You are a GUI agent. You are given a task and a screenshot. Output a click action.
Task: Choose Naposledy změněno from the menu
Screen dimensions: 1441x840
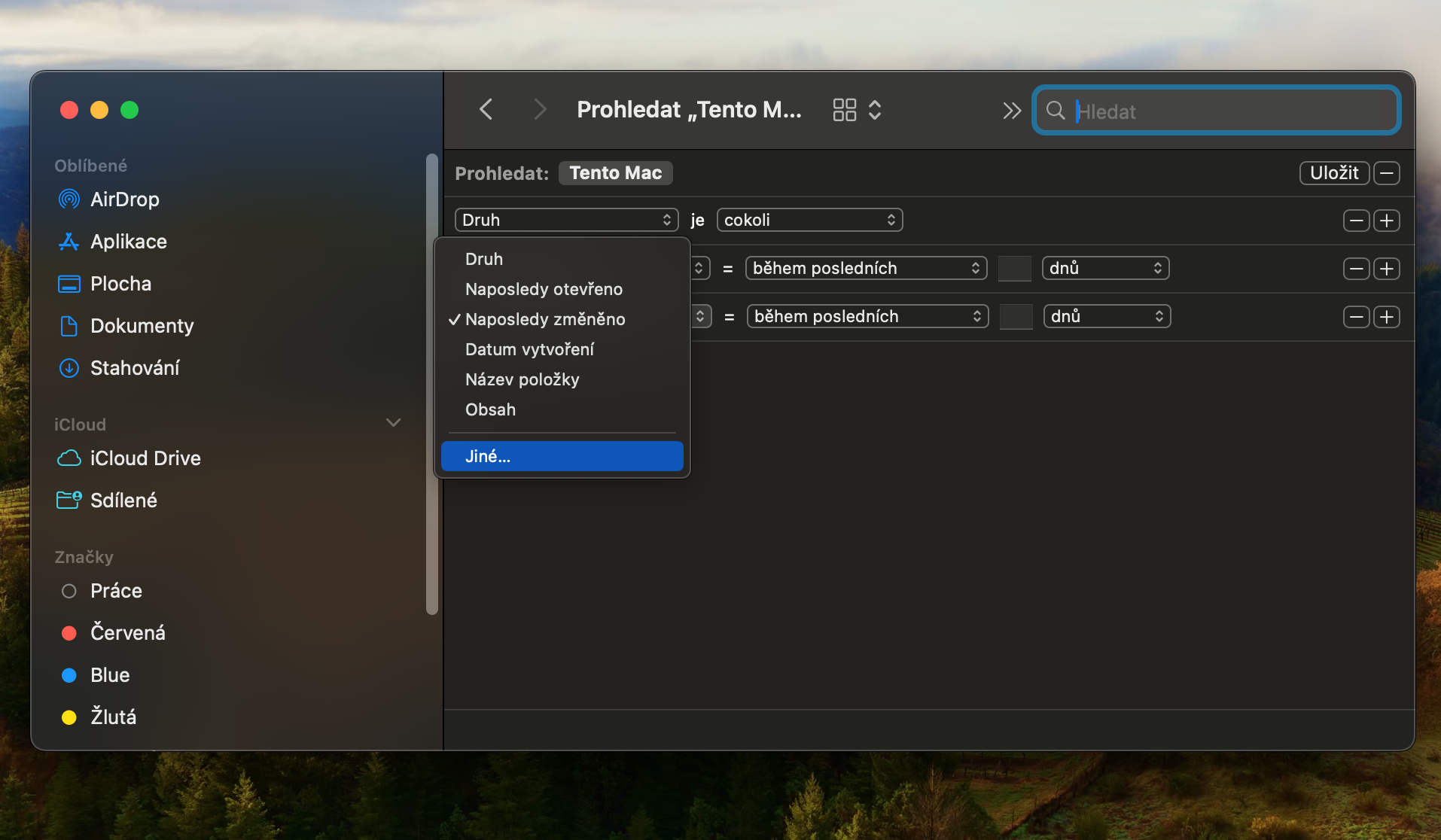pyautogui.click(x=562, y=319)
